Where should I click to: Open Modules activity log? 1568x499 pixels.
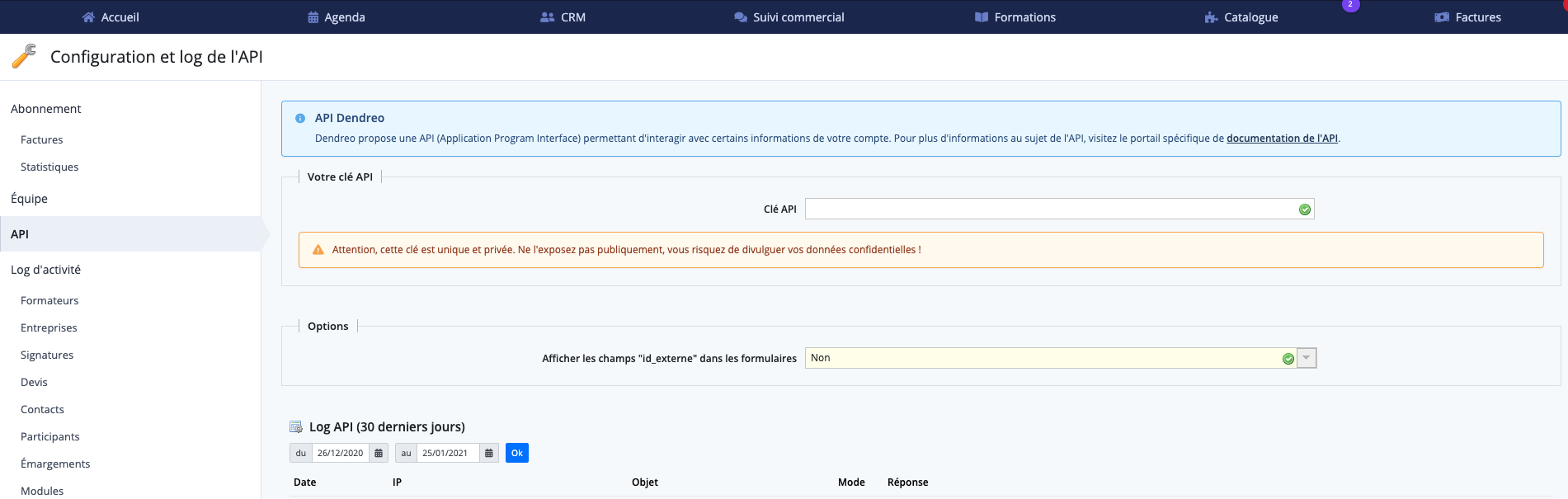(42, 492)
